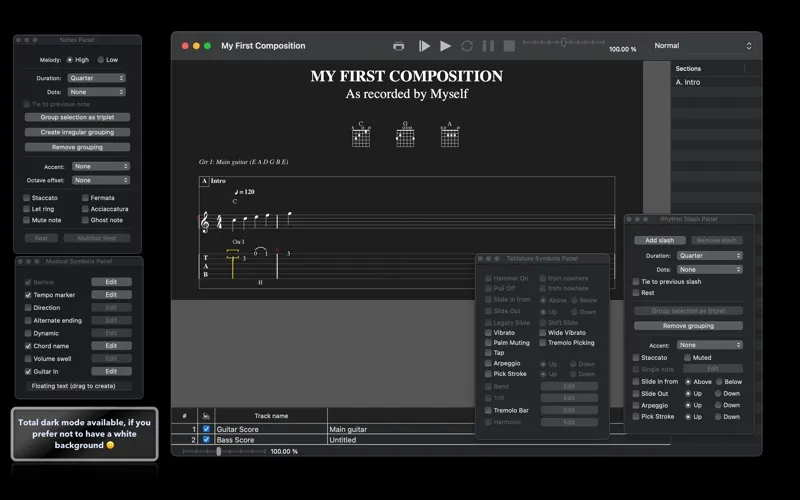800x500 pixels.
Task: Enable Fermata checkbox
Action: pos(85,197)
